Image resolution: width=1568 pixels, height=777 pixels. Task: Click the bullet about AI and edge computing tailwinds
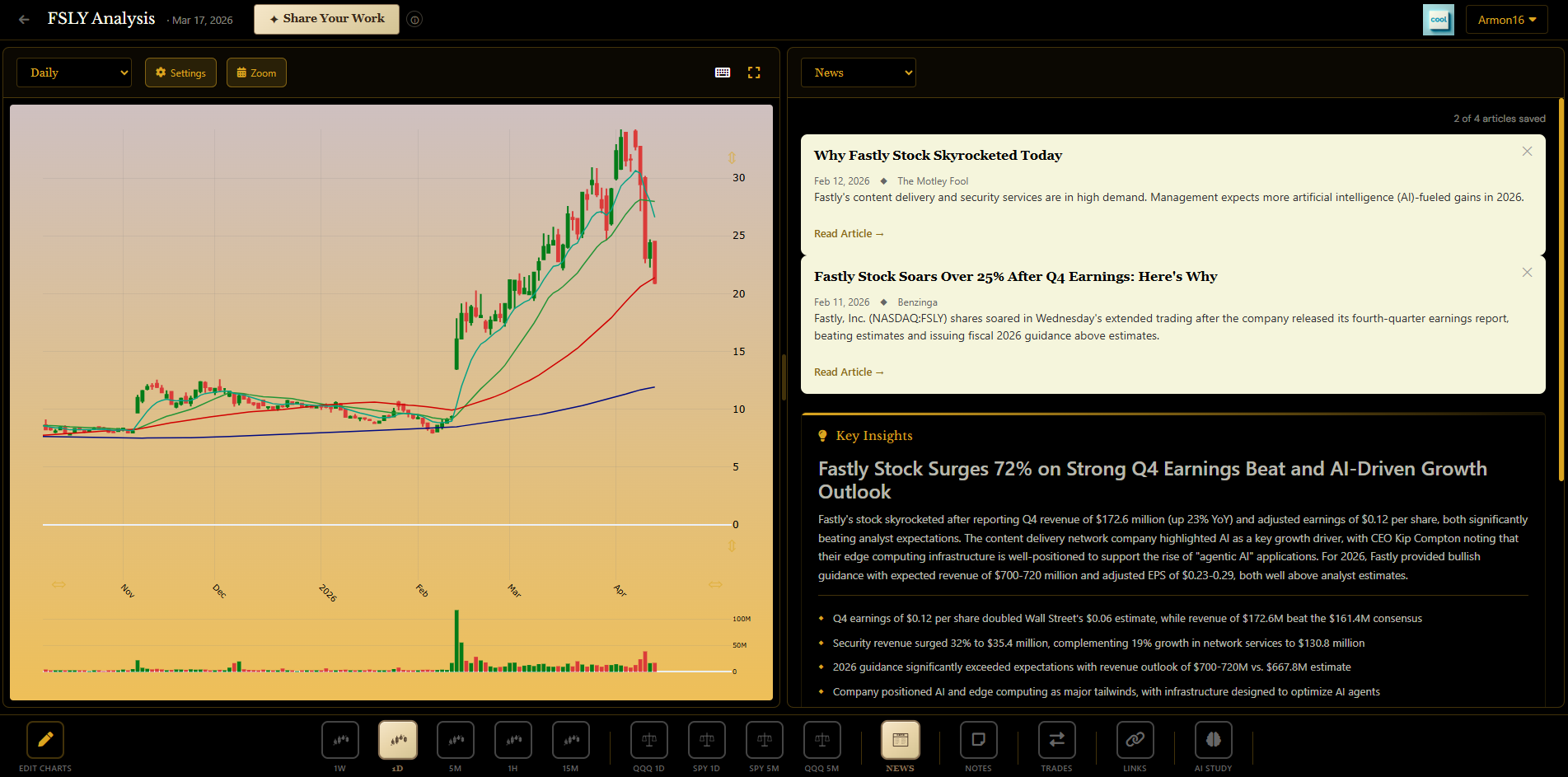coord(1106,692)
